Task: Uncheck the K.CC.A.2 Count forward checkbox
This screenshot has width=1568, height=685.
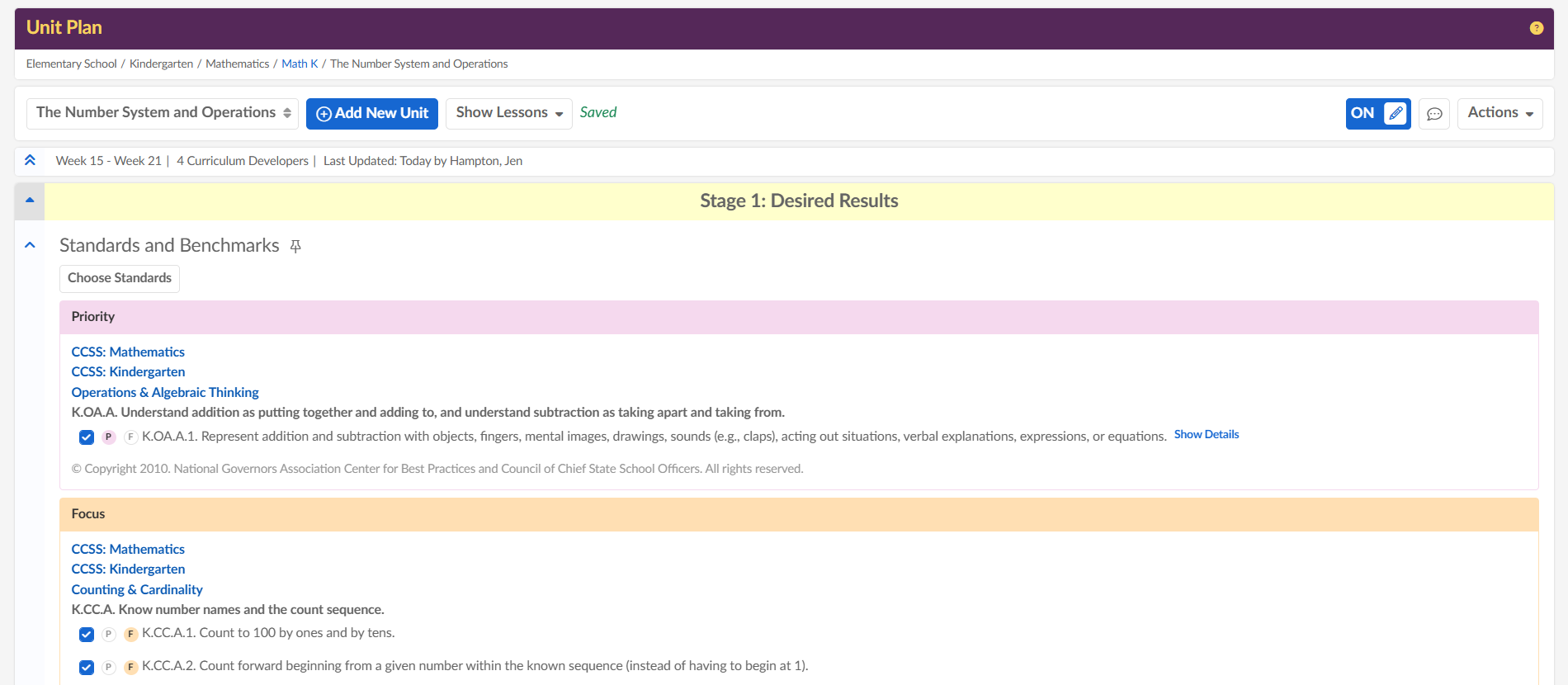Action: coord(87,668)
